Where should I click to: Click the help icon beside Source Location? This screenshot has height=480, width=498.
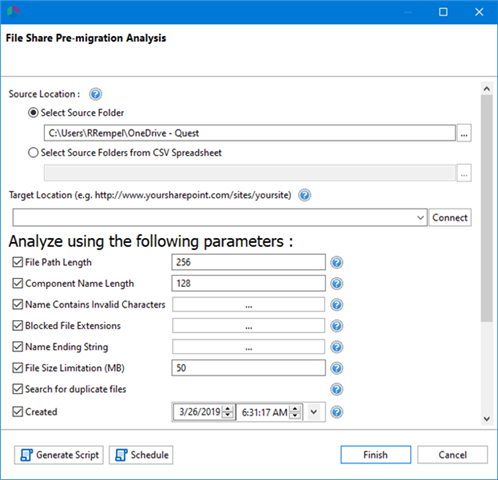pyautogui.click(x=95, y=94)
